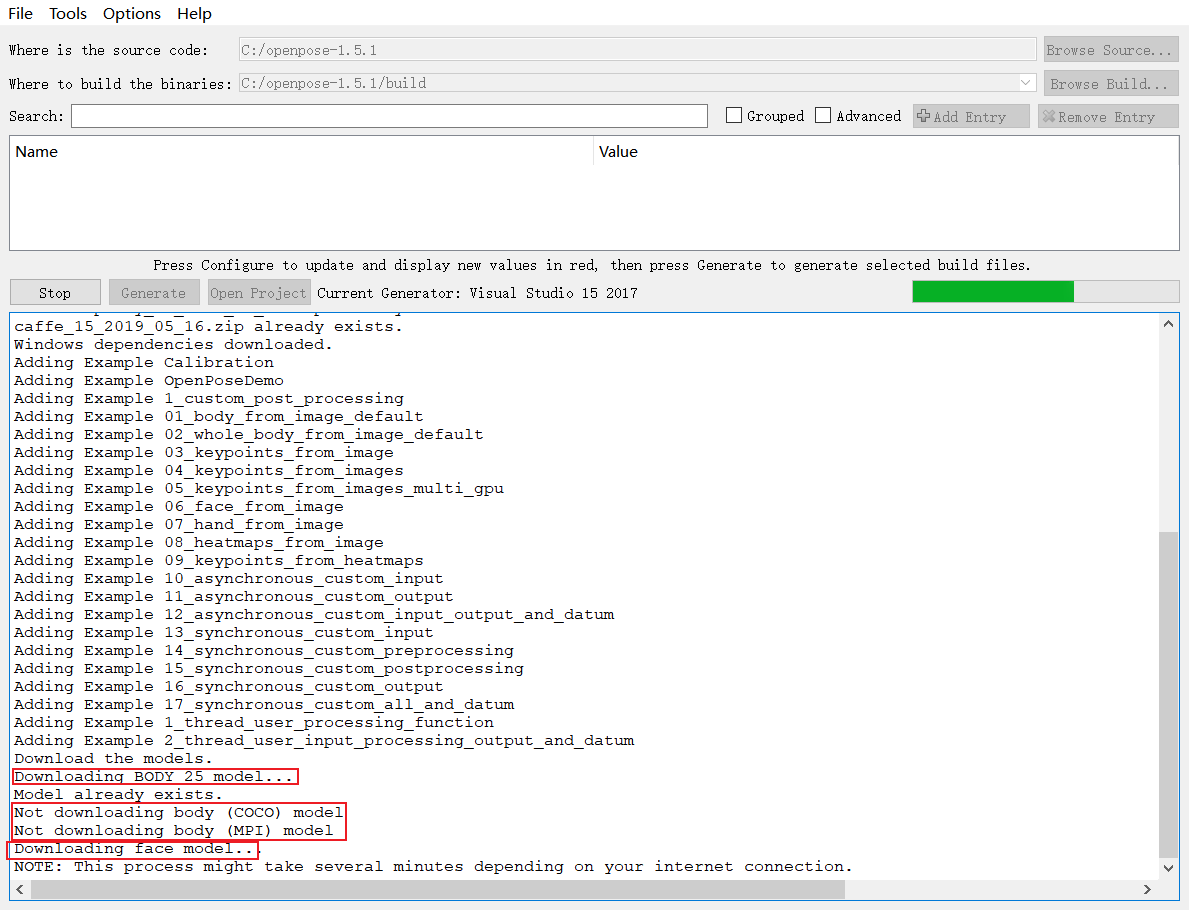Viewport: 1189px width, 910px height.
Task: Click the output log scroll up arrow
Action: pos(1169,324)
